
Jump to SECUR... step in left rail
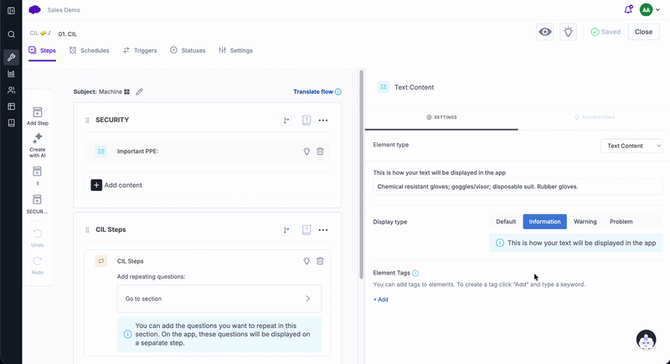pyautogui.click(x=38, y=204)
